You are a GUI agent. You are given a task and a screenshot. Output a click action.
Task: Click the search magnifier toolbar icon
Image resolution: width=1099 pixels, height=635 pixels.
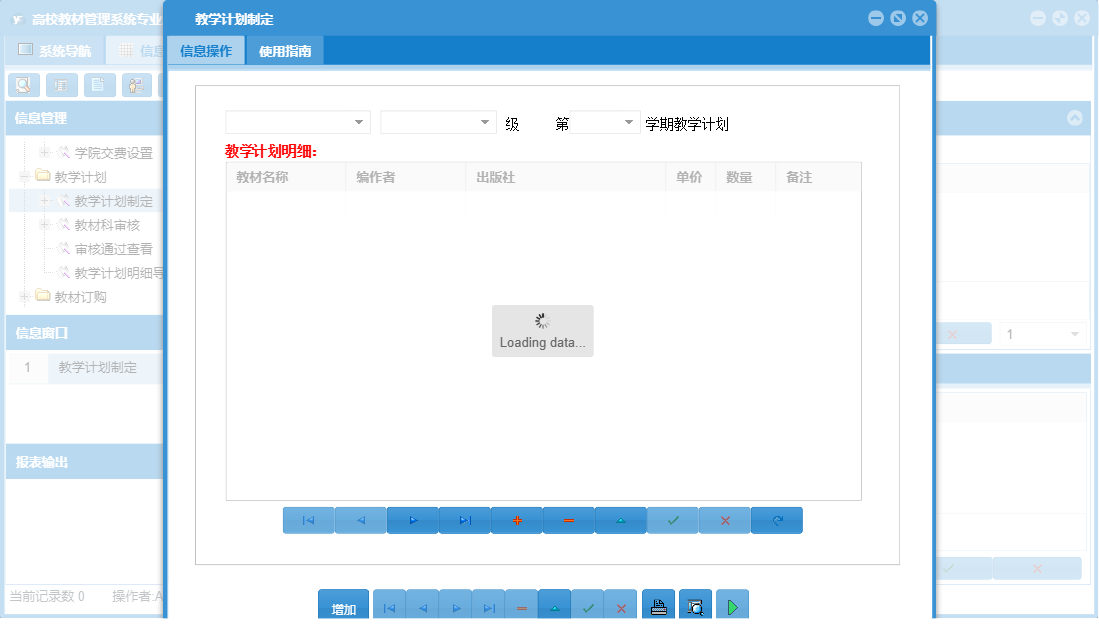[x=23, y=85]
